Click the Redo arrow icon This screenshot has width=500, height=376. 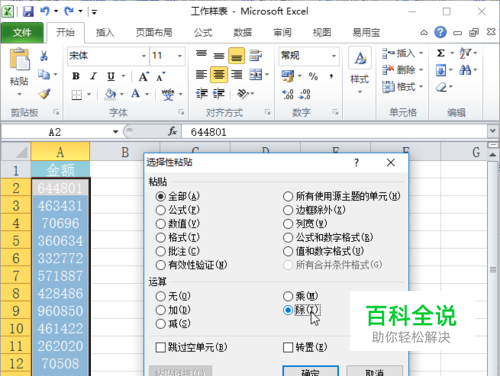[x=69, y=12]
